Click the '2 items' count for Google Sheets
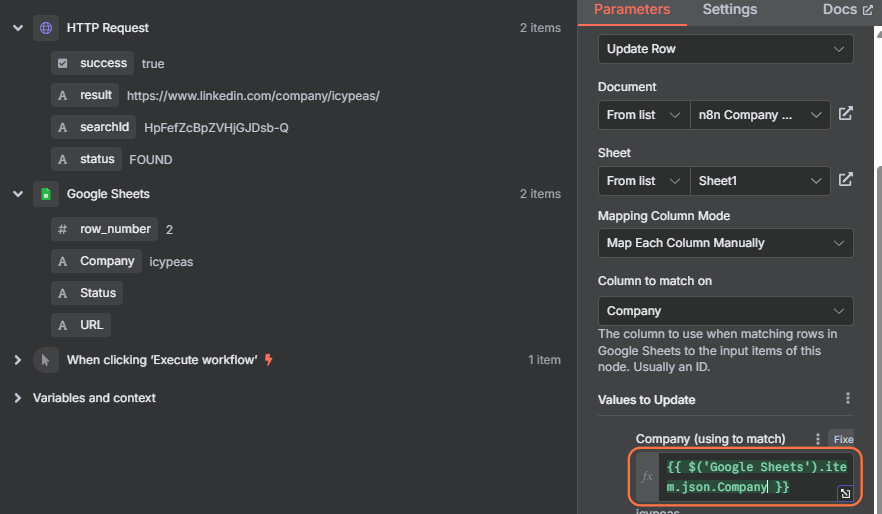The width and height of the screenshot is (882, 514). coord(540,194)
